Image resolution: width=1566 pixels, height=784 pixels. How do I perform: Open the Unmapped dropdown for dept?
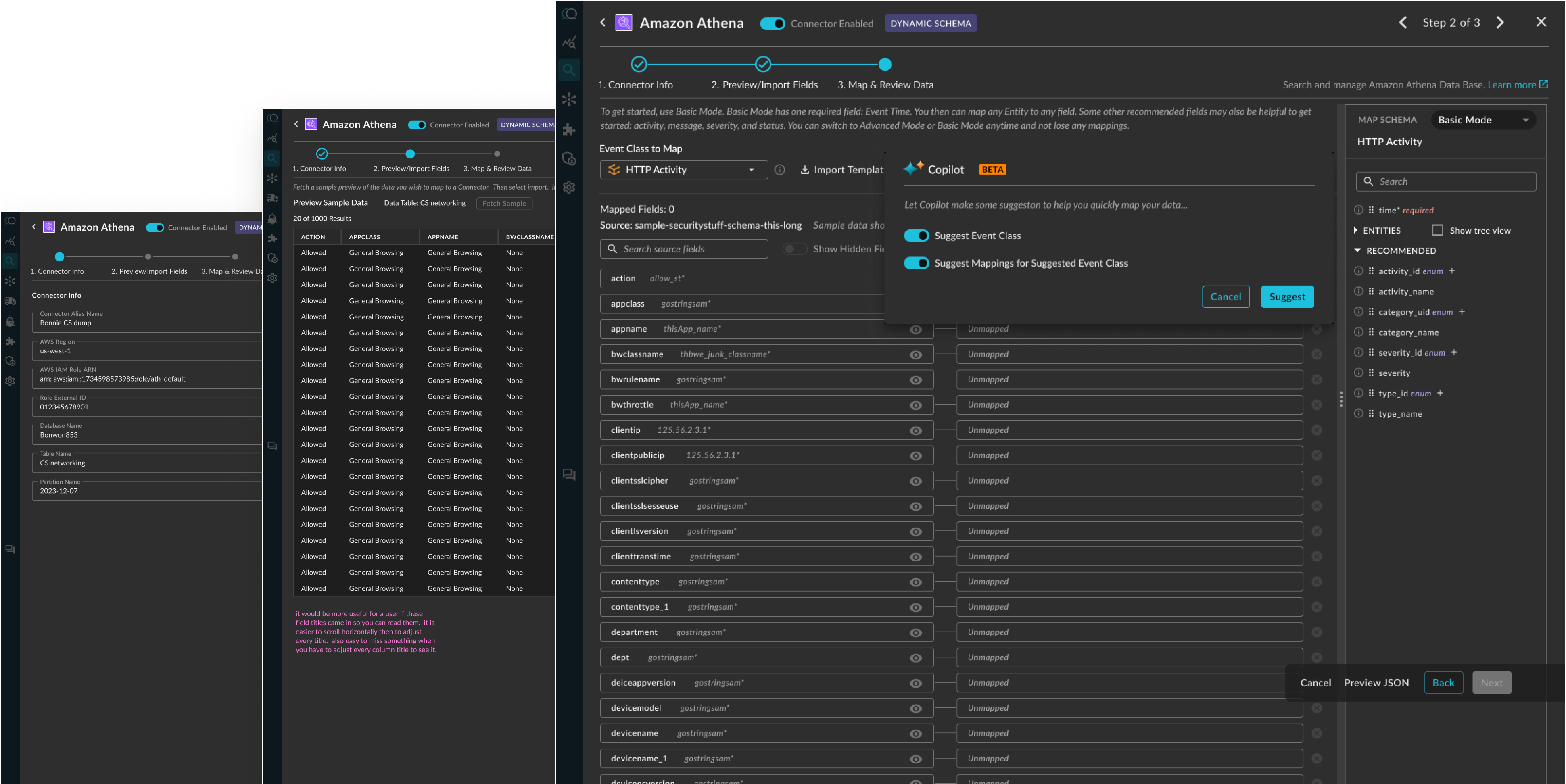1129,658
